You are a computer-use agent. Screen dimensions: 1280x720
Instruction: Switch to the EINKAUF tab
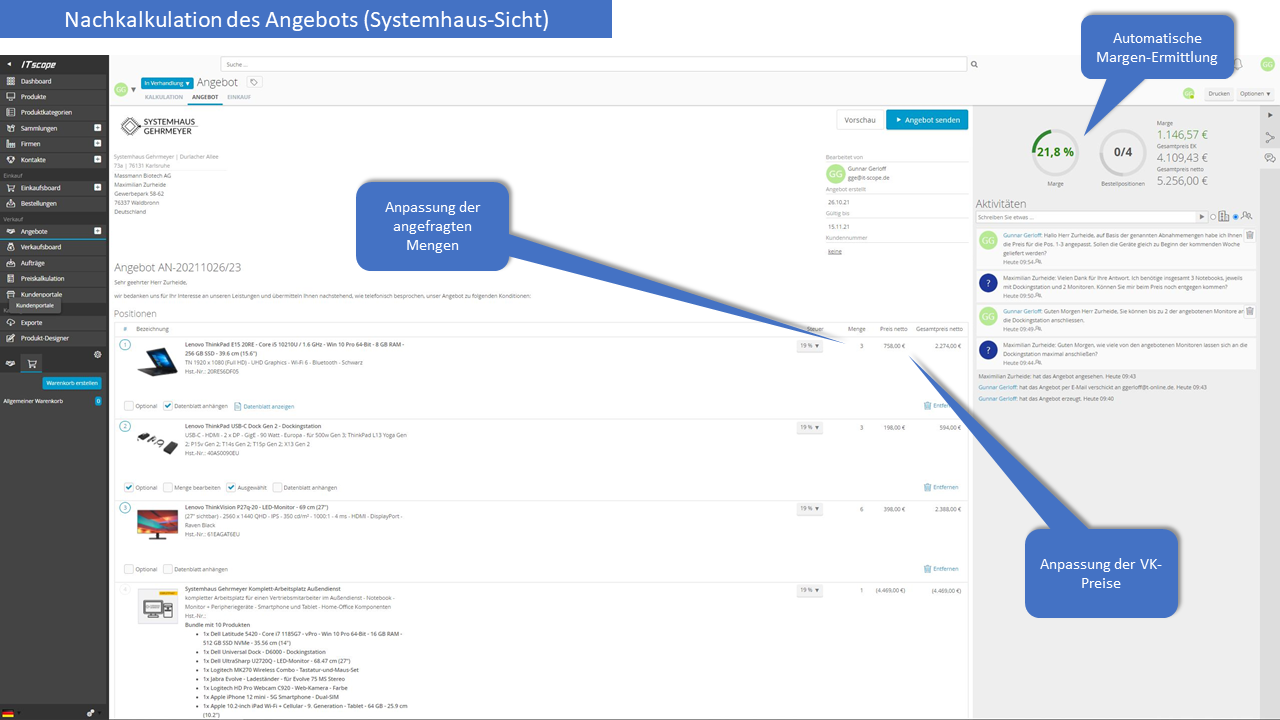[239, 97]
